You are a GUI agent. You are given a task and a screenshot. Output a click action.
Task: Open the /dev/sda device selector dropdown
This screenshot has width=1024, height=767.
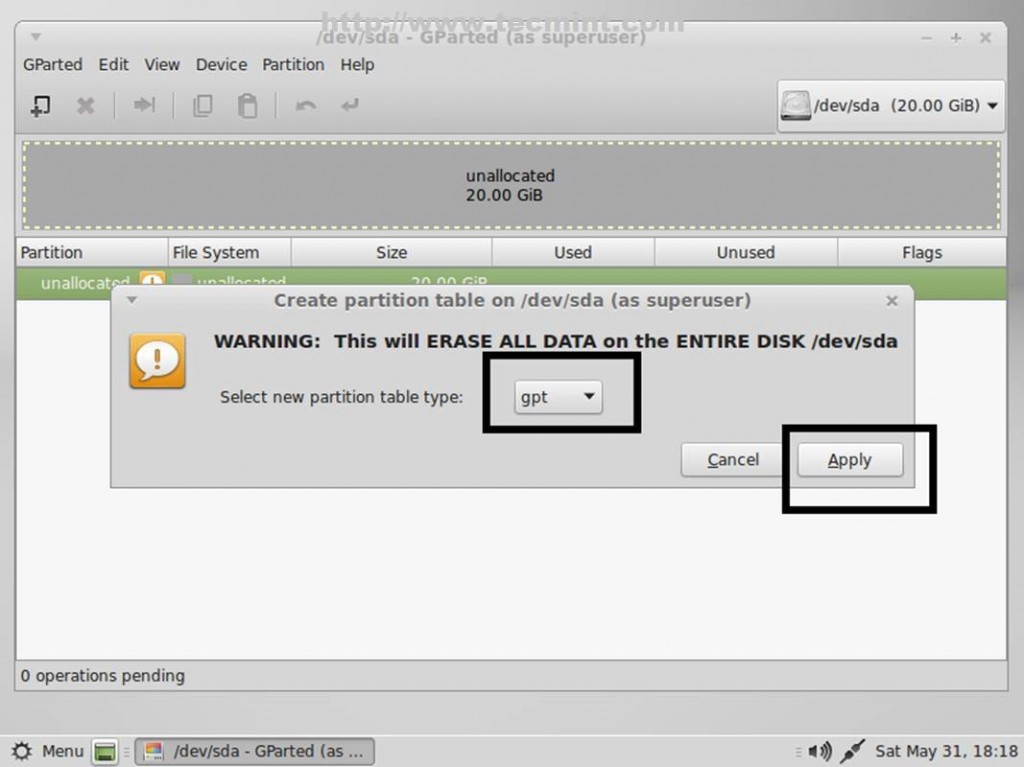(x=890, y=104)
